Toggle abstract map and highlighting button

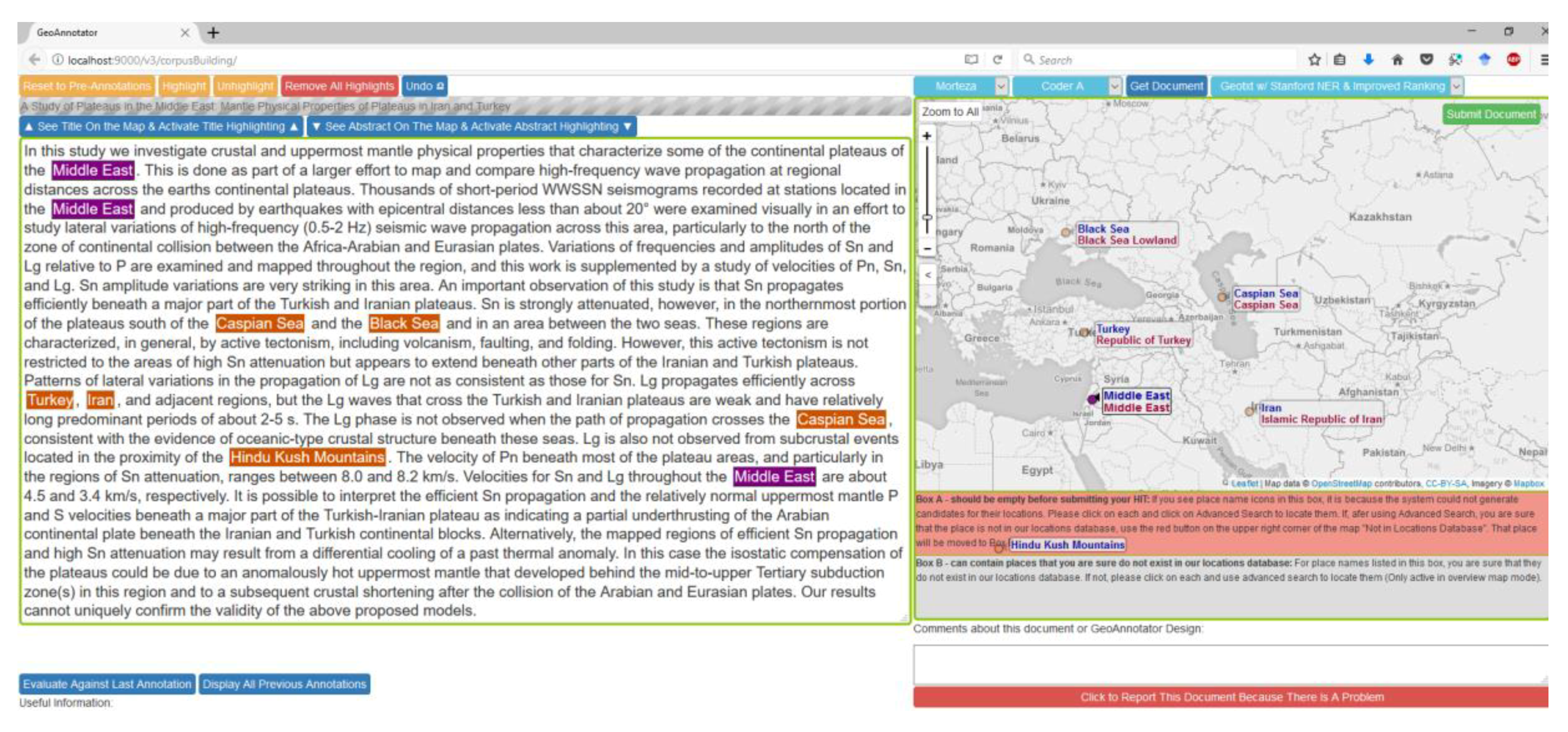(471, 127)
